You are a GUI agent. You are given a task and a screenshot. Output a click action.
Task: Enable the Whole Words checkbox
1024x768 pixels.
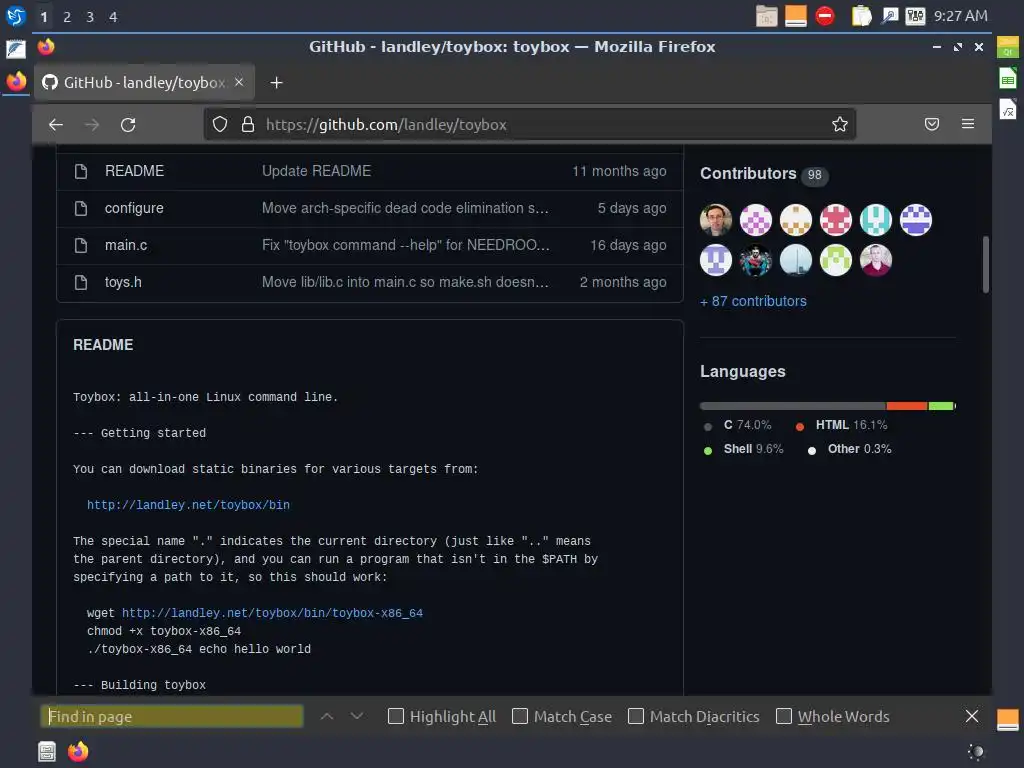click(x=784, y=716)
